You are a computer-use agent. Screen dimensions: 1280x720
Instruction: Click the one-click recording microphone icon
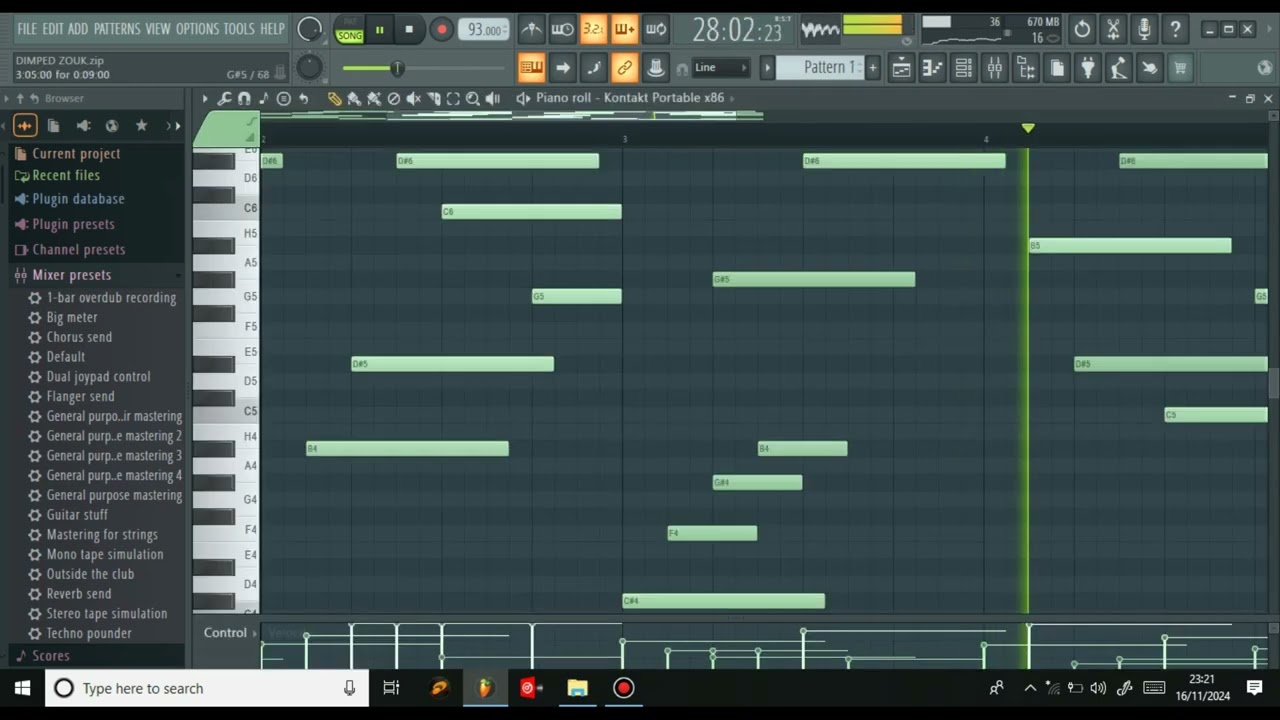1145,29
